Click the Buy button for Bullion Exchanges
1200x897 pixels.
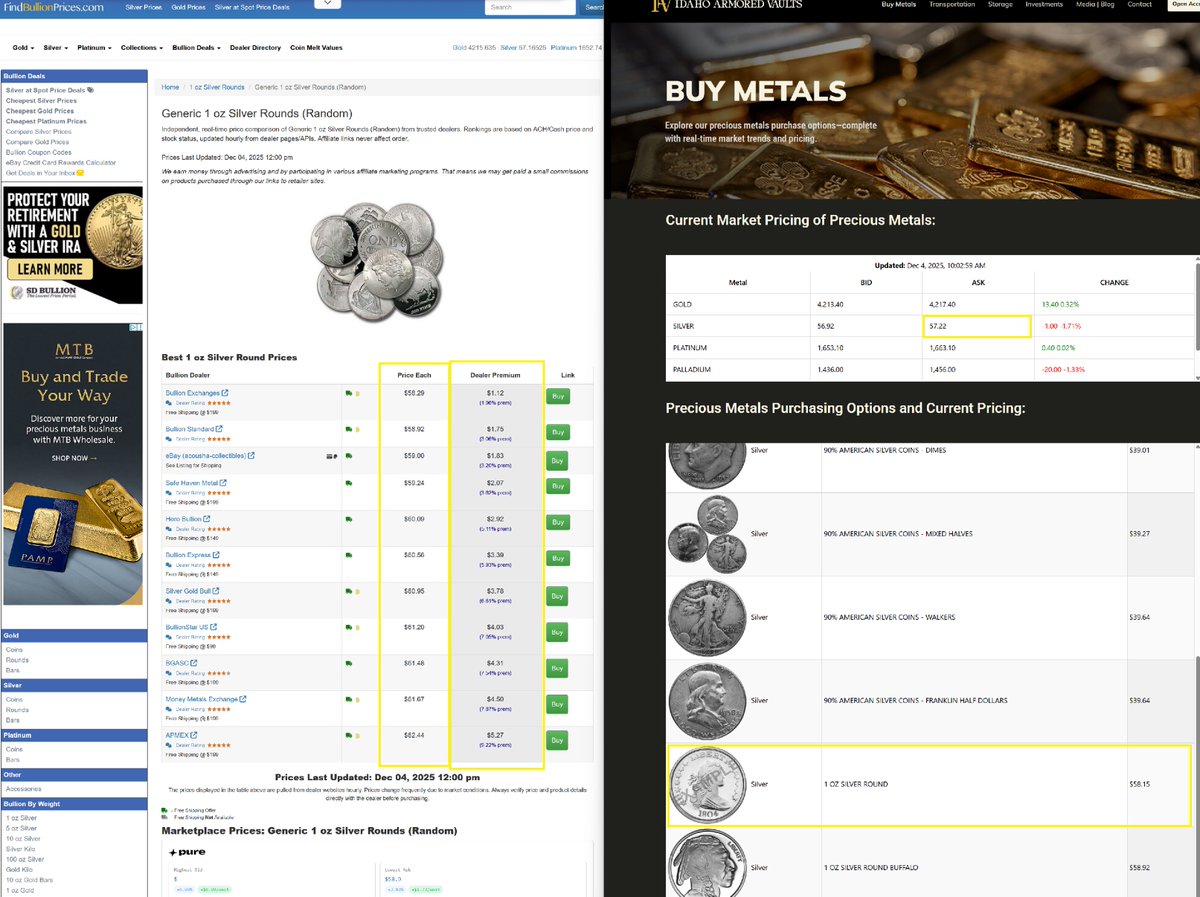558,396
